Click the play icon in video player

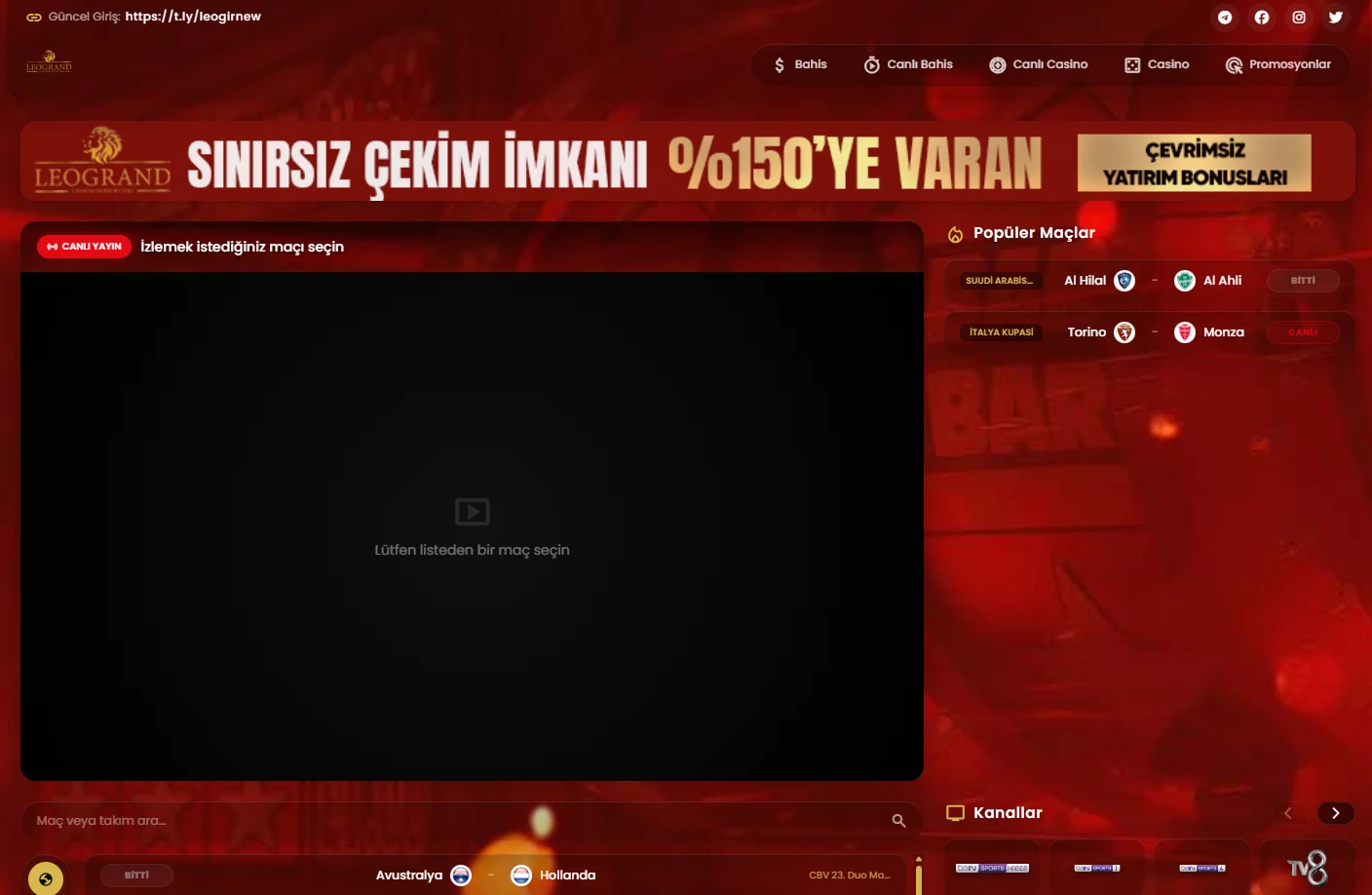(473, 511)
